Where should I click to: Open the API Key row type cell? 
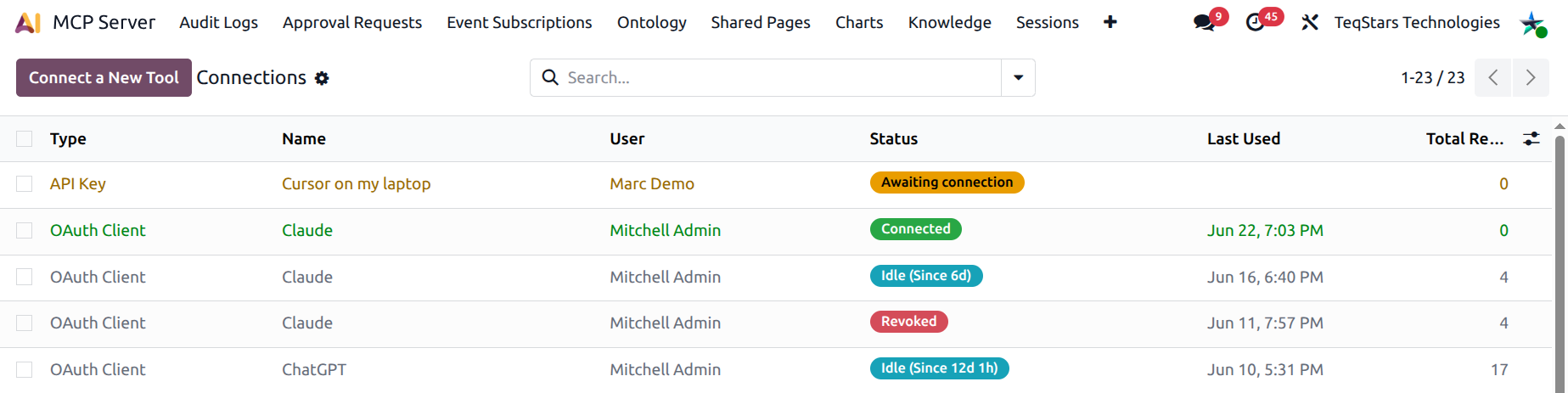point(78,184)
